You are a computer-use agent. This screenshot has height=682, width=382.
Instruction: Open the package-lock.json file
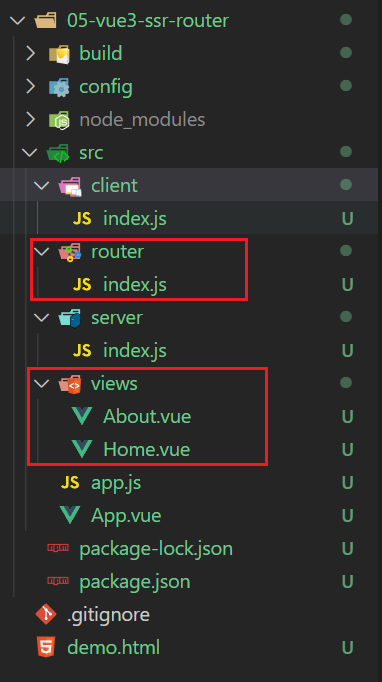[x=156, y=549]
